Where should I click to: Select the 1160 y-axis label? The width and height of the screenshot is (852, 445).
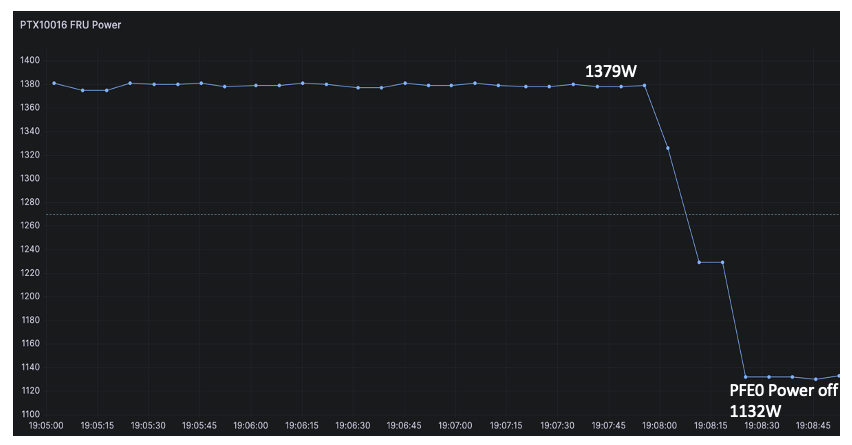(x=30, y=343)
